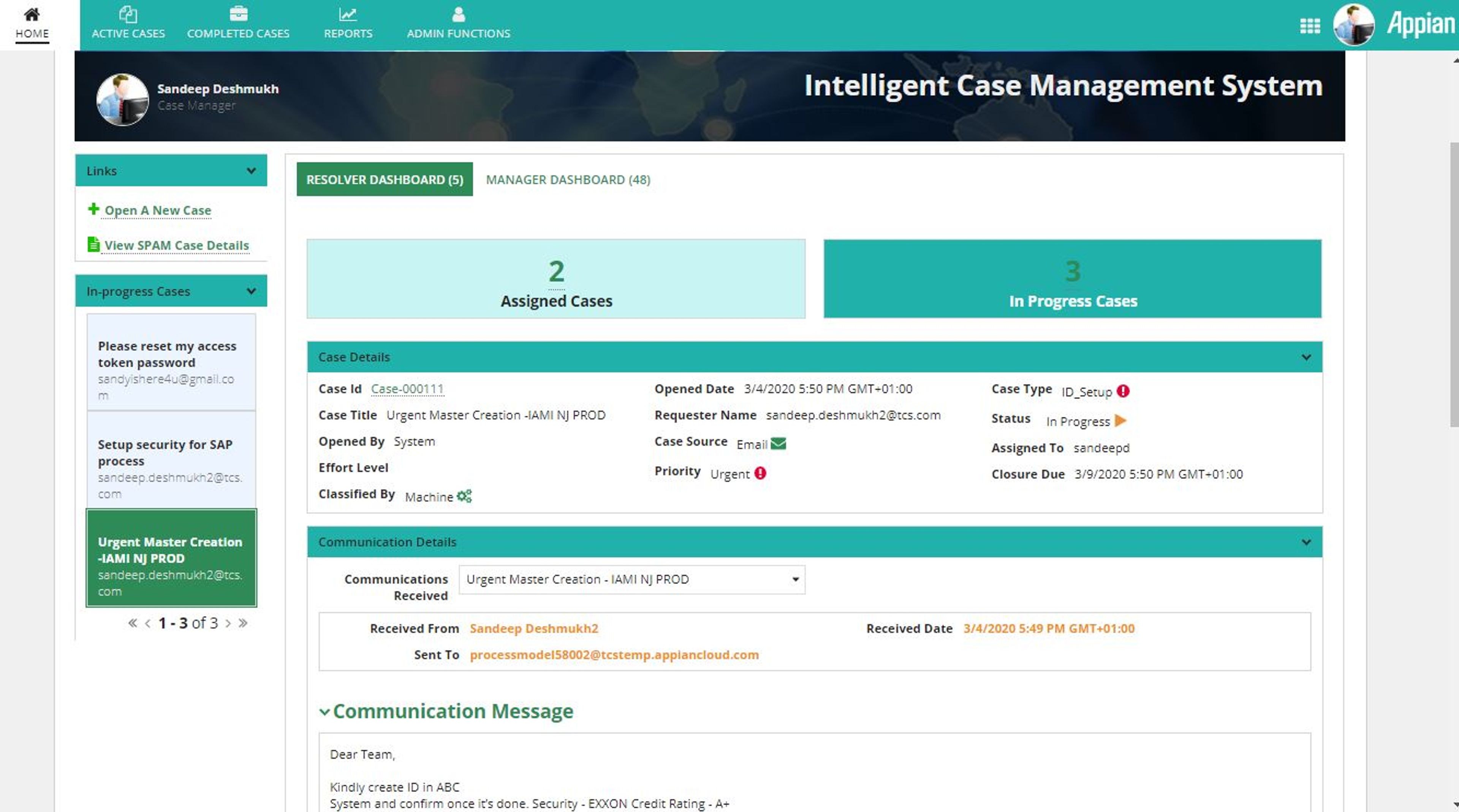Click Closure Due date 3/9/2020 5:50 PM

click(1158, 474)
